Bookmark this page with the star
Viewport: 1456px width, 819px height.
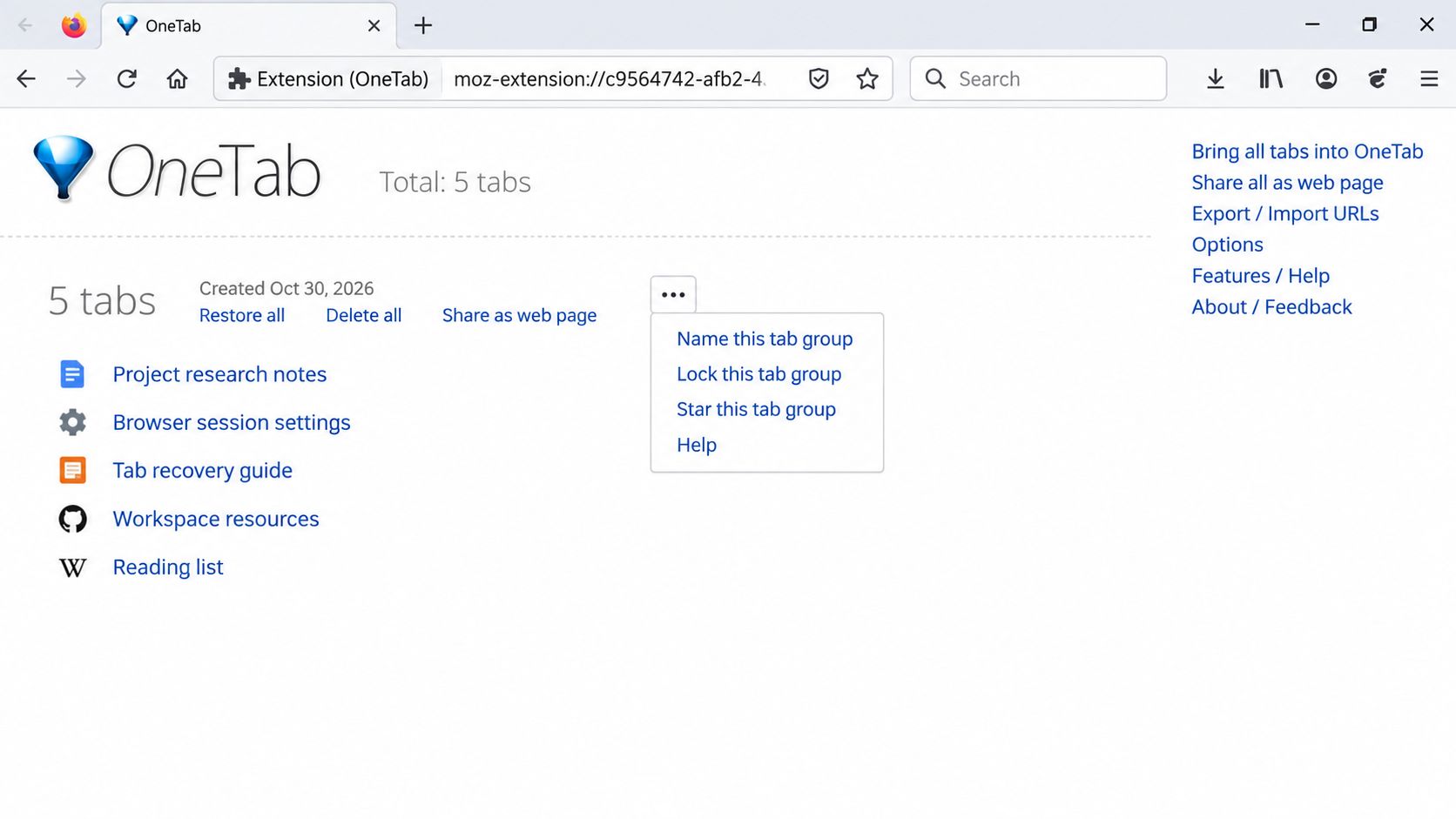pyautogui.click(x=867, y=79)
